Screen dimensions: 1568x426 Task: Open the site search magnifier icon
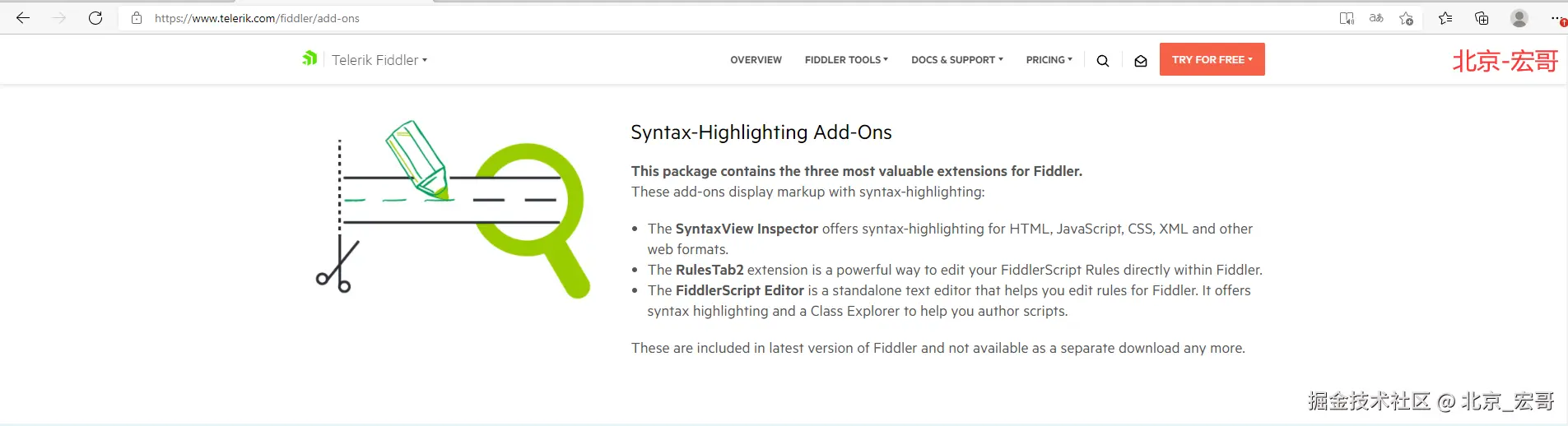(1103, 60)
